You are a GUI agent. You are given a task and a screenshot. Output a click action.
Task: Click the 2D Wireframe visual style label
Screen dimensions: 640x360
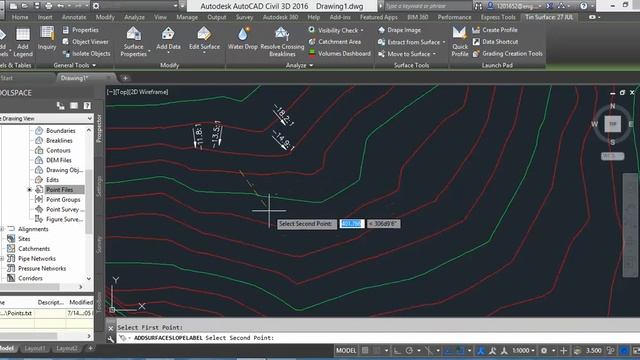[x=147, y=92]
